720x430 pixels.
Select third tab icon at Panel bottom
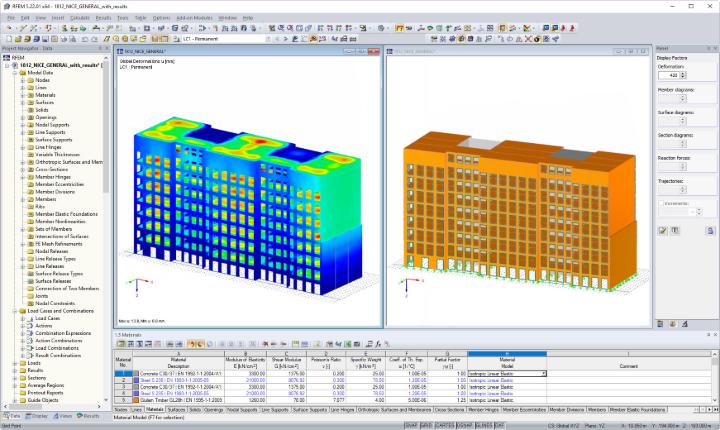685,324
